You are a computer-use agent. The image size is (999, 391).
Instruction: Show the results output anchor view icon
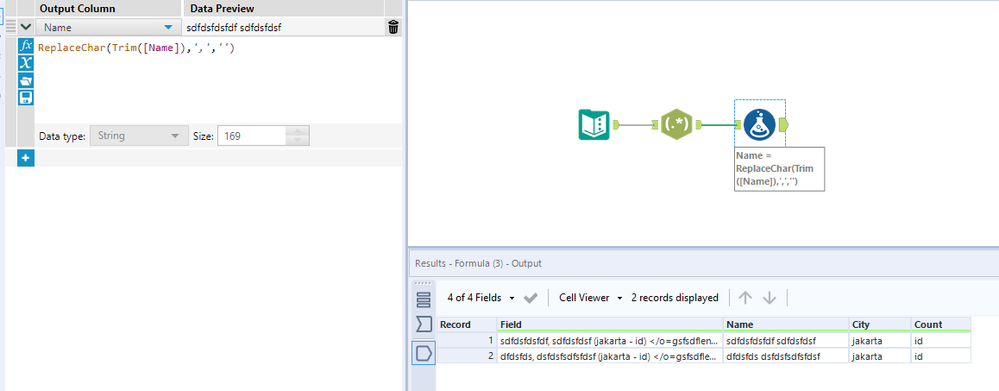click(424, 352)
